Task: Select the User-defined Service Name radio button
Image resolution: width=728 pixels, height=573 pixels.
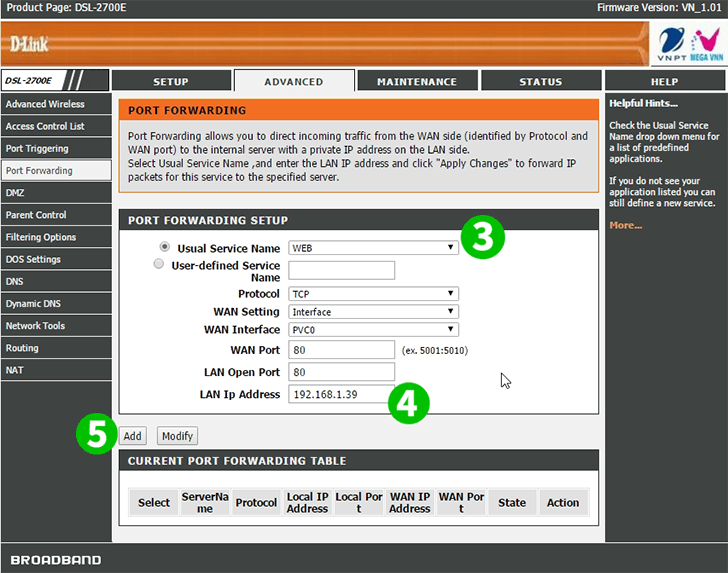Action: click(x=158, y=265)
